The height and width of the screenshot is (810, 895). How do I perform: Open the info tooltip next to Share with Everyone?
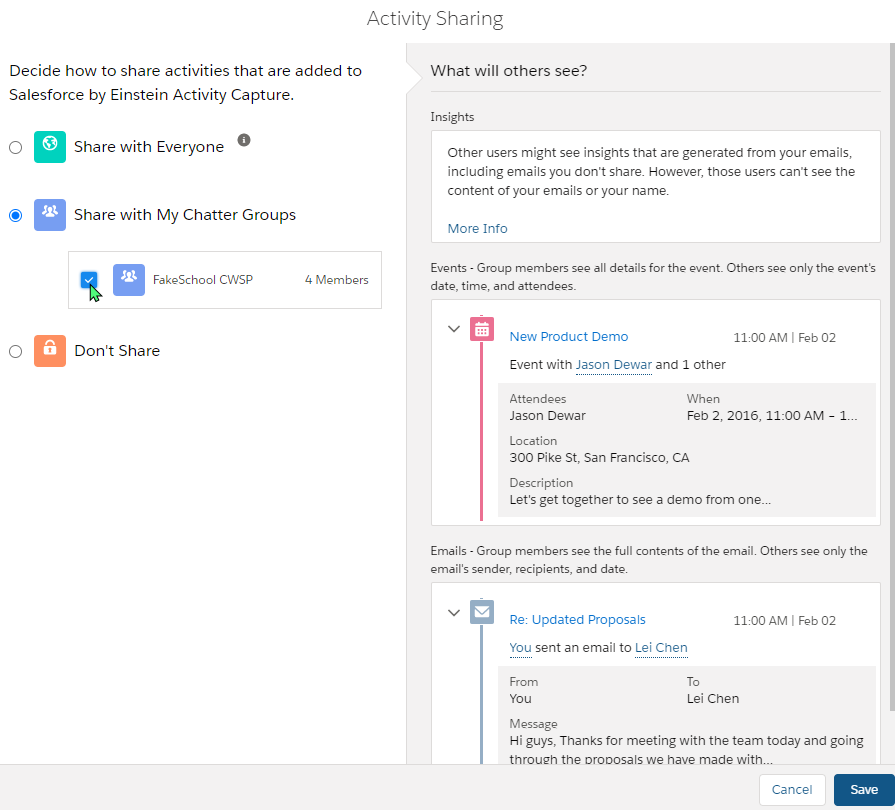click(x=244, y=140)
